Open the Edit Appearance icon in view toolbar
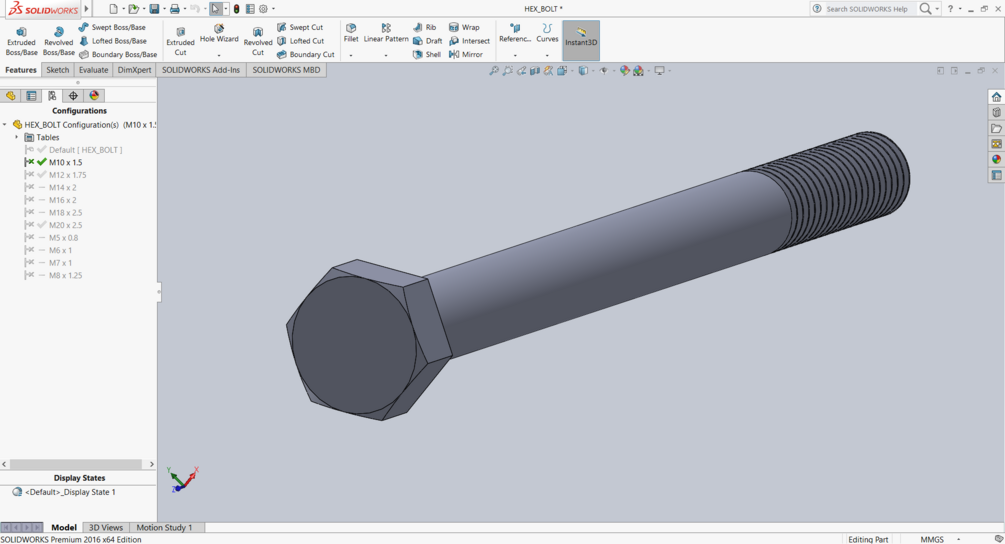Image resolution: width=1005 pixels, height=544 pixels. pyautogui.click(x=624, y=70)
